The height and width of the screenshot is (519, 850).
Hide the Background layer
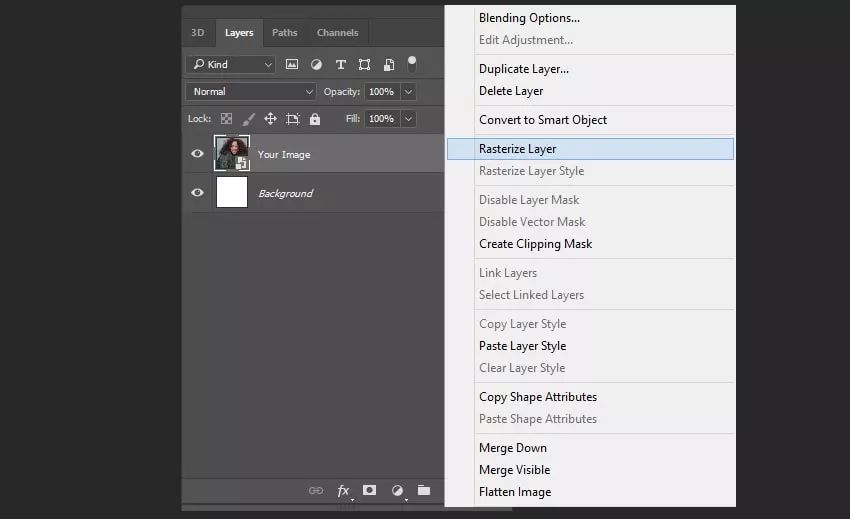pyautogui.click(x=197, y=193)
